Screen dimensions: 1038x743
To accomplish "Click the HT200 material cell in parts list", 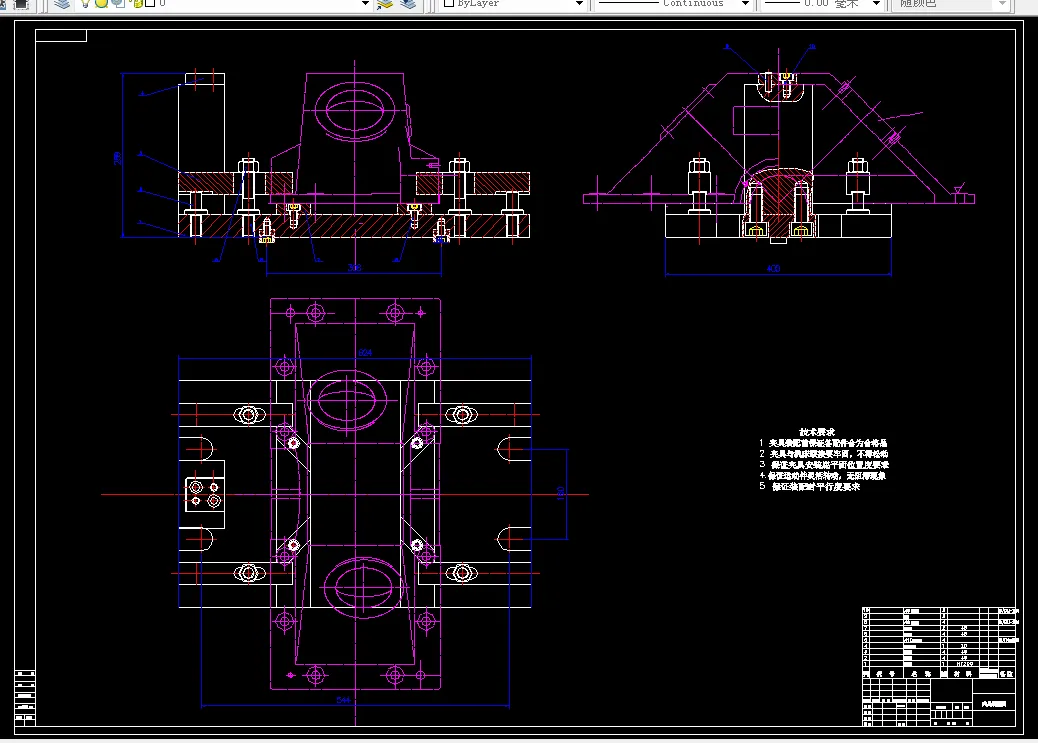I will tap(965, 664).
